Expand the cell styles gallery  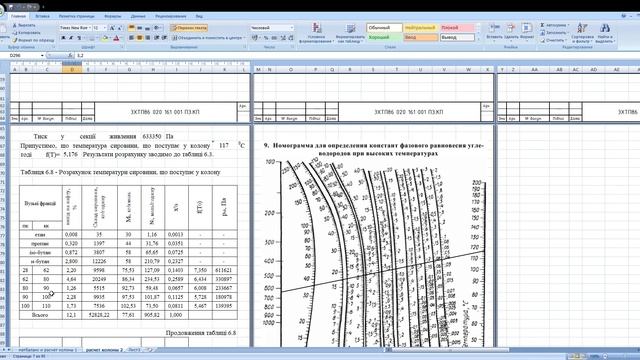point(478,39)
